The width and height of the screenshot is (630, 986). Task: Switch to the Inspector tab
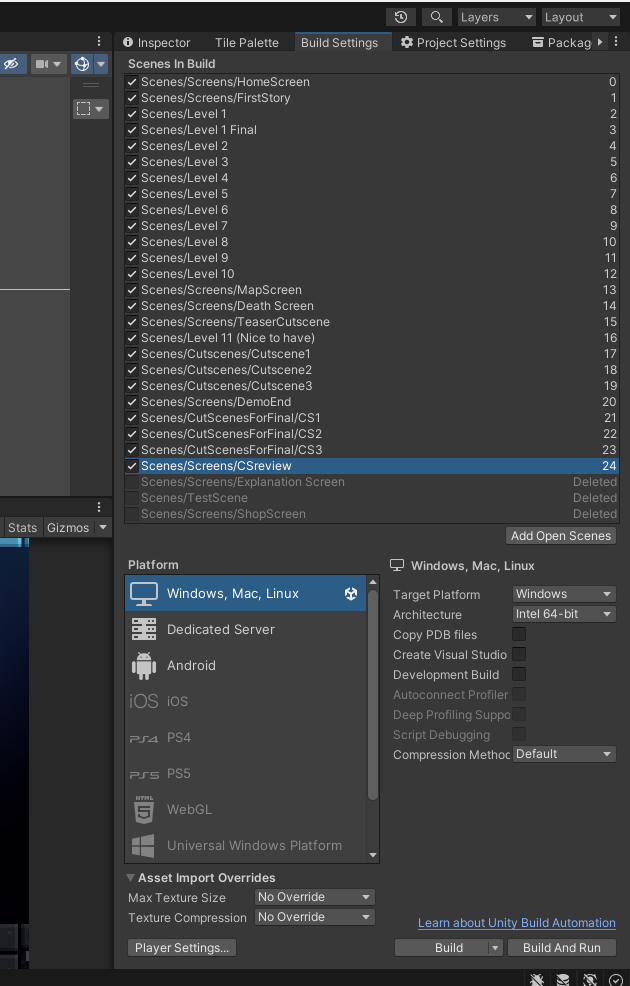[157, 43]
